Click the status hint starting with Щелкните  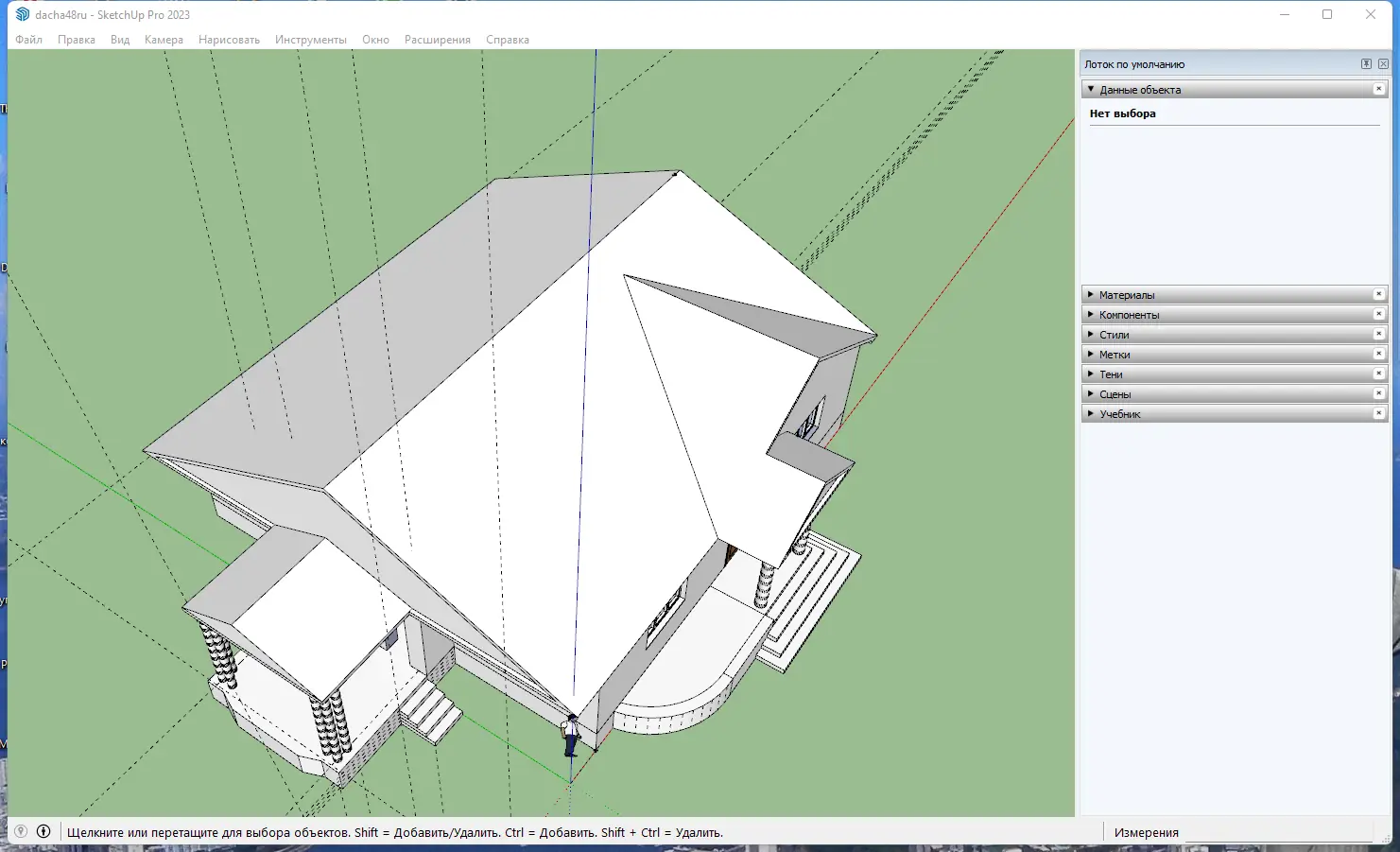[x=395, y=833]
